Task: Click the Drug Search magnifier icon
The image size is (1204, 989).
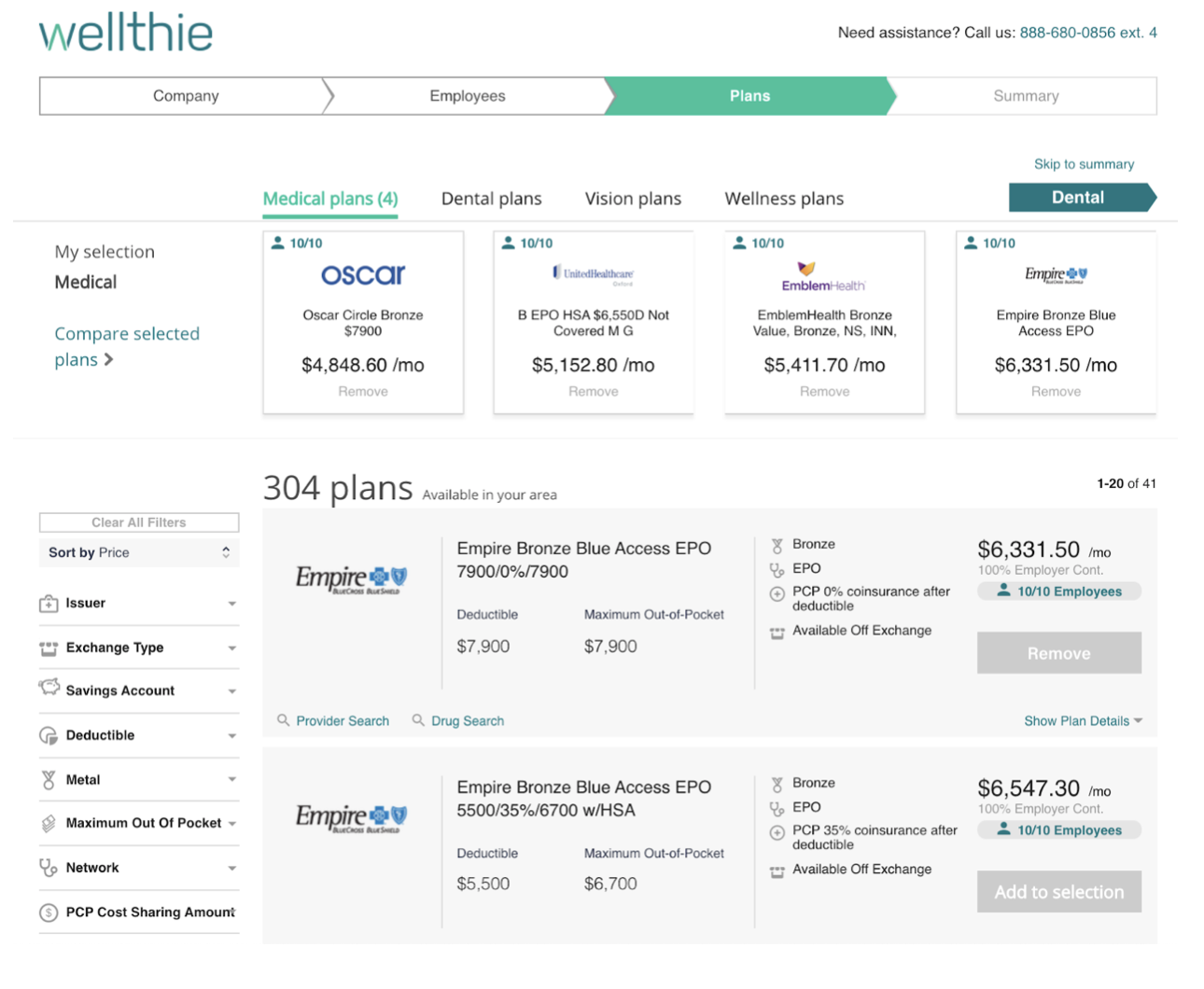Action: point(418,720)
